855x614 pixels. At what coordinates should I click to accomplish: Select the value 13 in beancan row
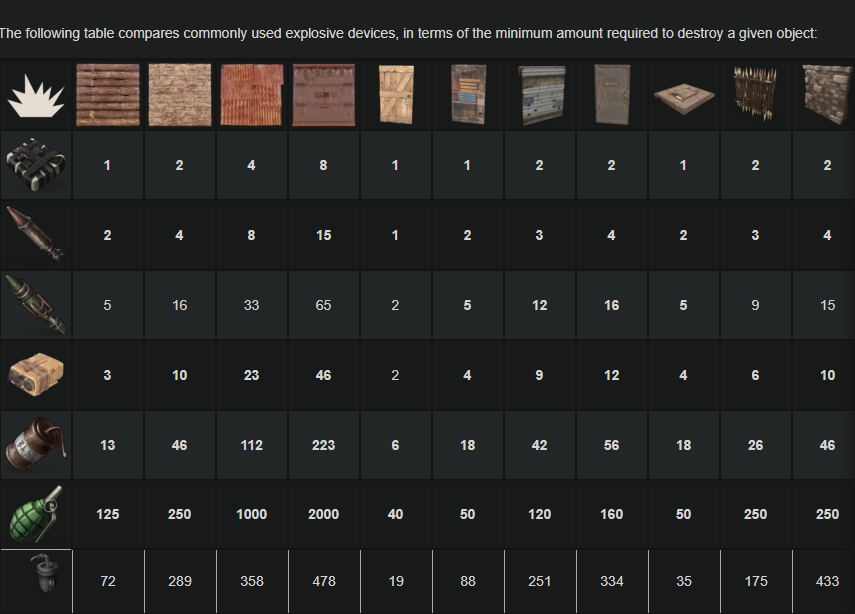point(107,445)
